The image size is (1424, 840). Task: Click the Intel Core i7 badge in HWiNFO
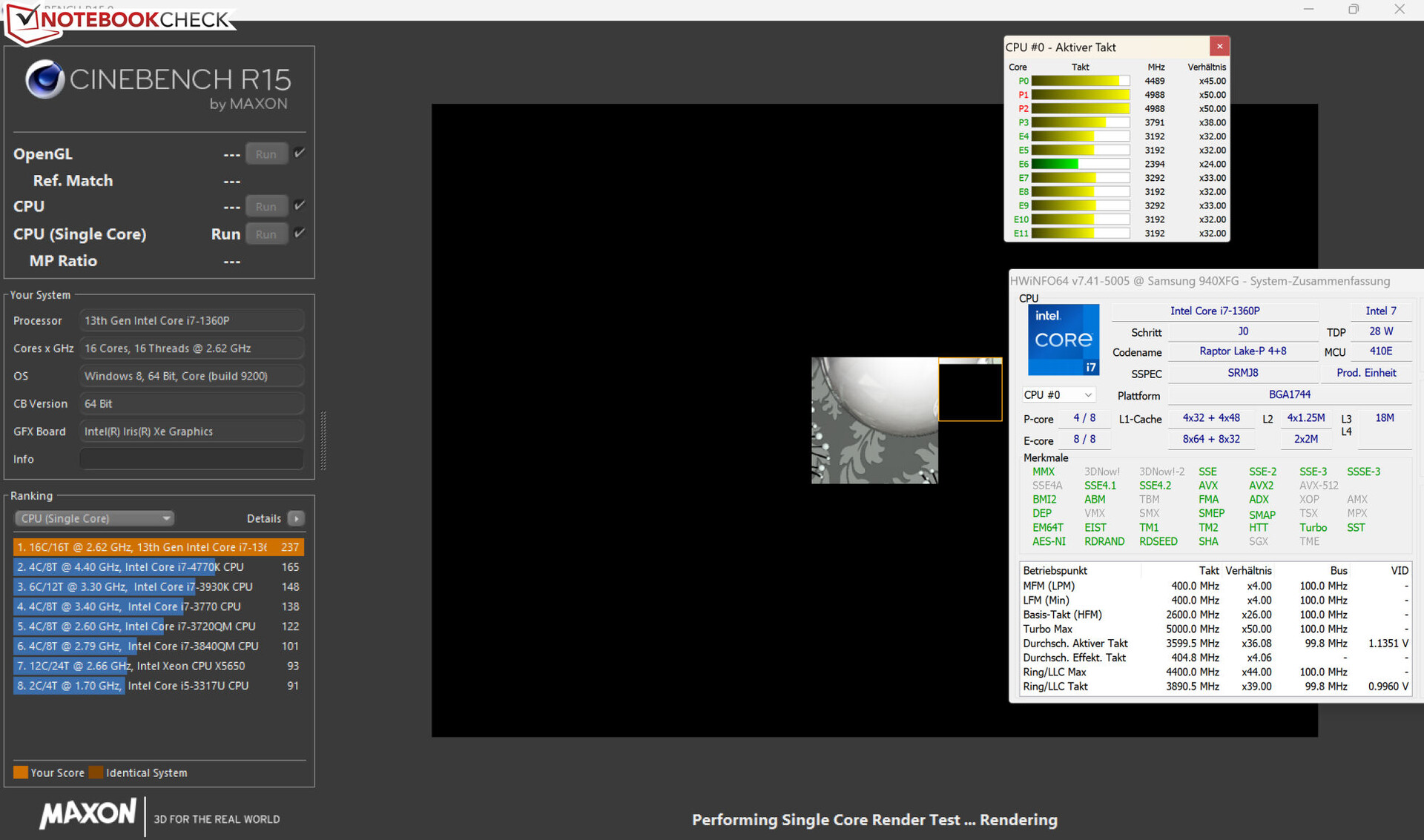(x=1064, y=340)
